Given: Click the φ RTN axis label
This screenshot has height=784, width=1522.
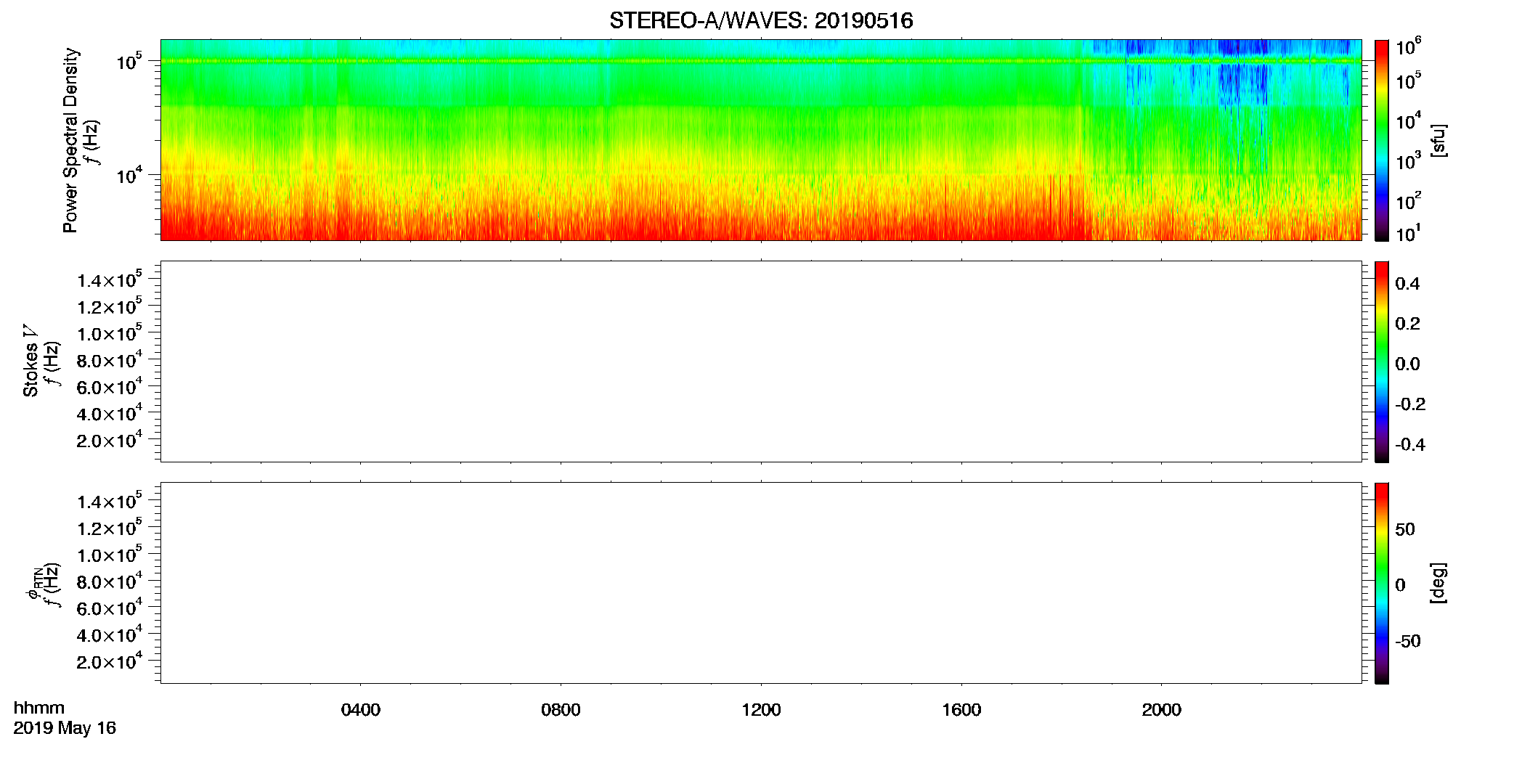Looking at the screenshot, I should tap(33, 583).
